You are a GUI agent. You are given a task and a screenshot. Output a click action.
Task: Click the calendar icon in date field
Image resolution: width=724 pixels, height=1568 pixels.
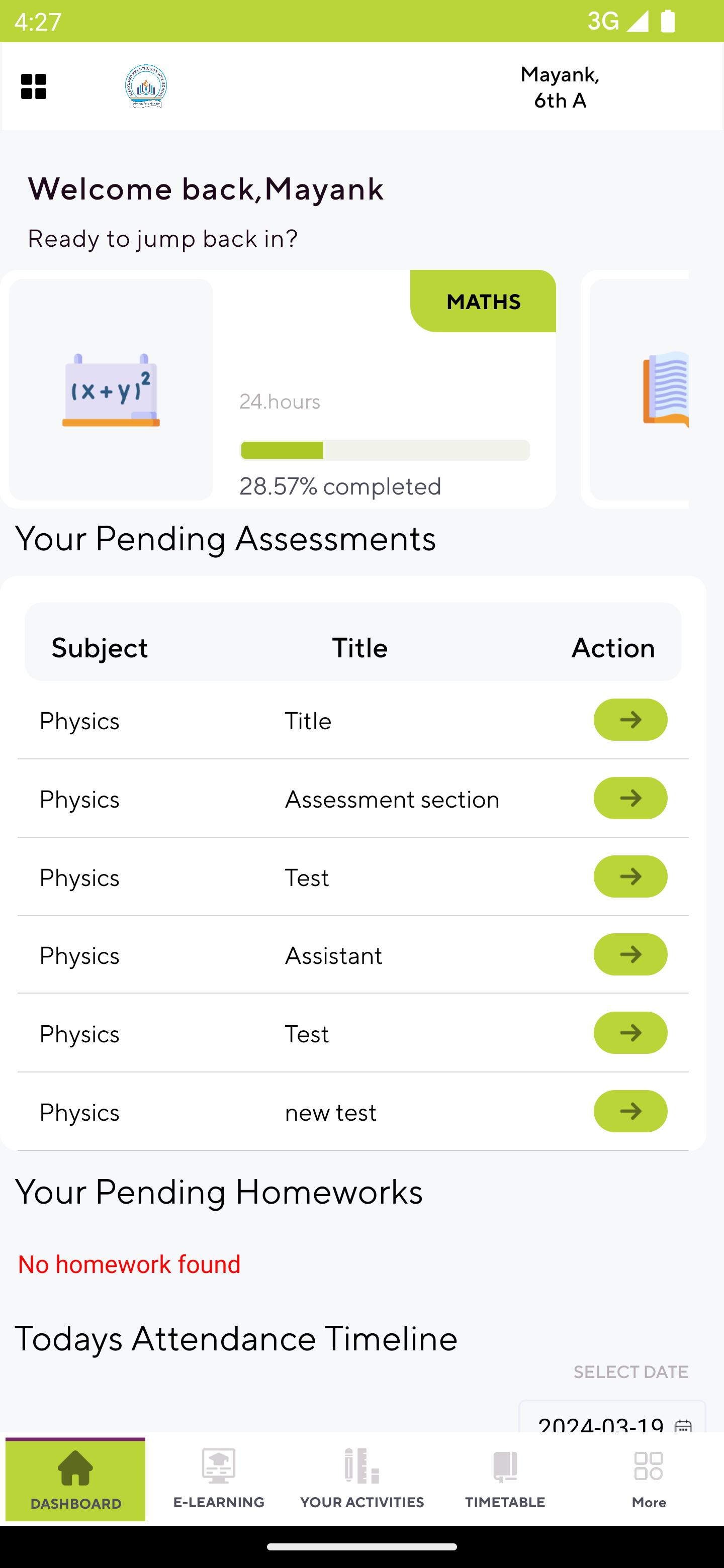coord(683,1424)
